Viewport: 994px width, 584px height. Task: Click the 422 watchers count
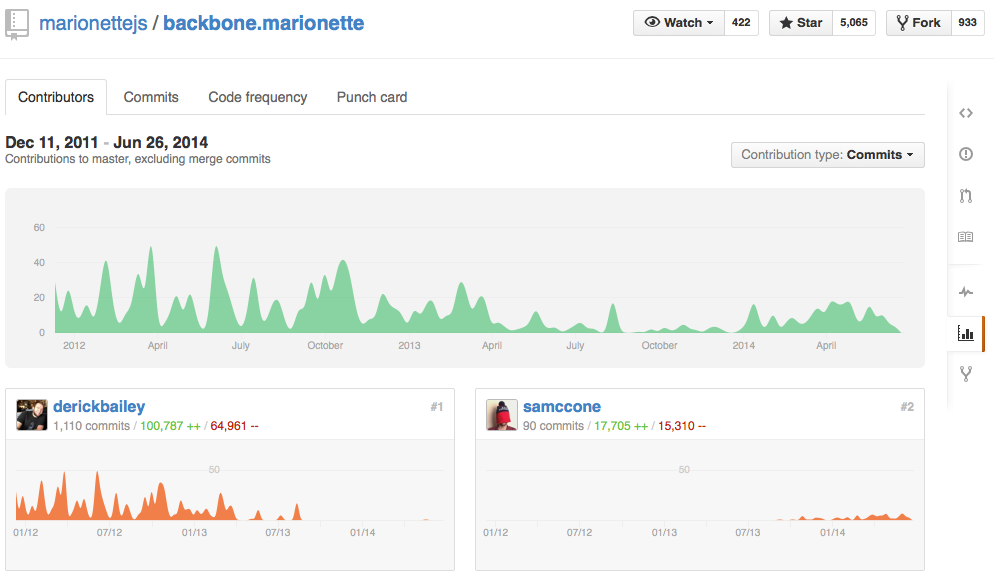(741, 23)
